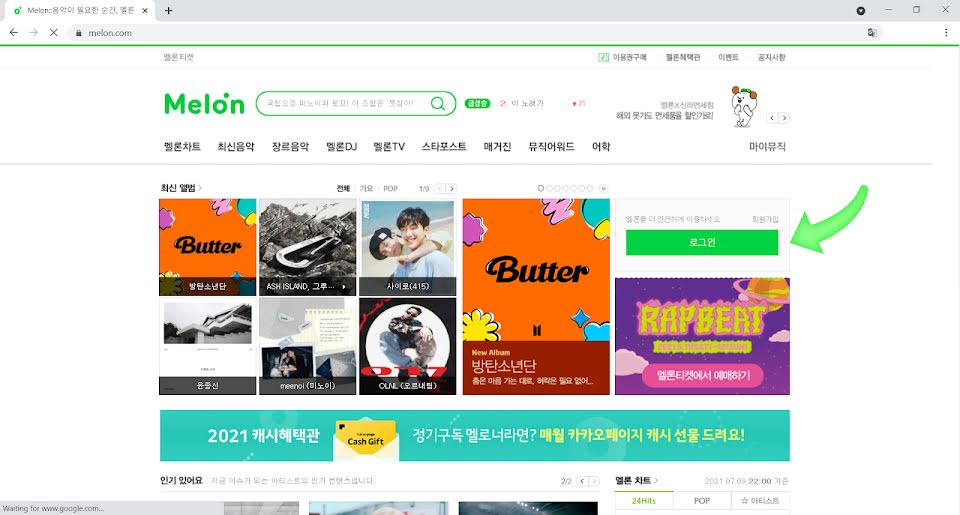Switch chart to 24Hits tab
Screen dimensions: 960x515
(x=643, y=501)
